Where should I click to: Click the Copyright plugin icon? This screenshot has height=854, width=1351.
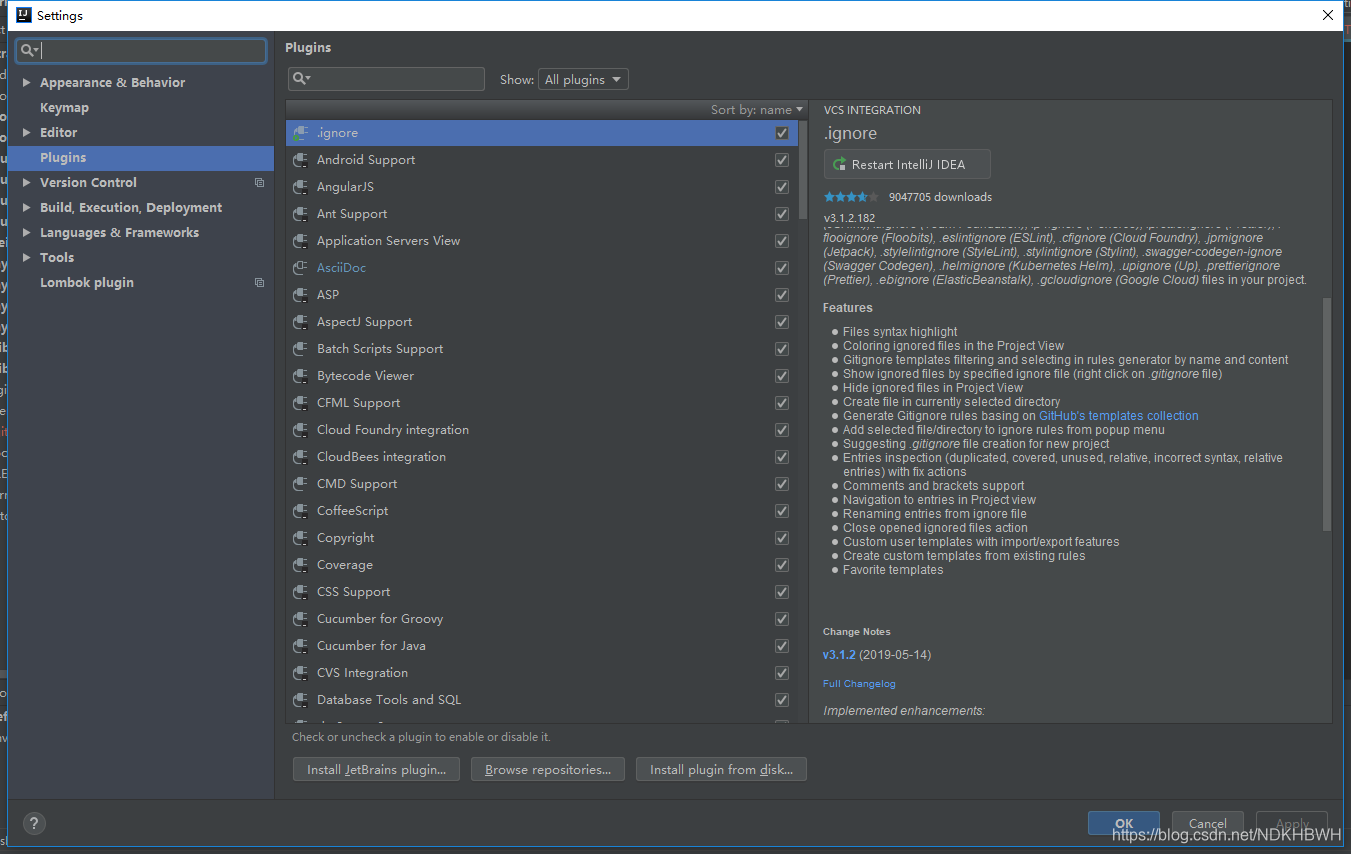299,538
